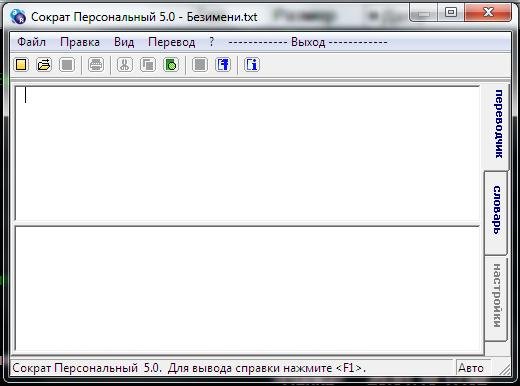The height and width of the screenshot is (386, 520).
Task: Click the blue info 'i' icon
Action: (252, 65)
